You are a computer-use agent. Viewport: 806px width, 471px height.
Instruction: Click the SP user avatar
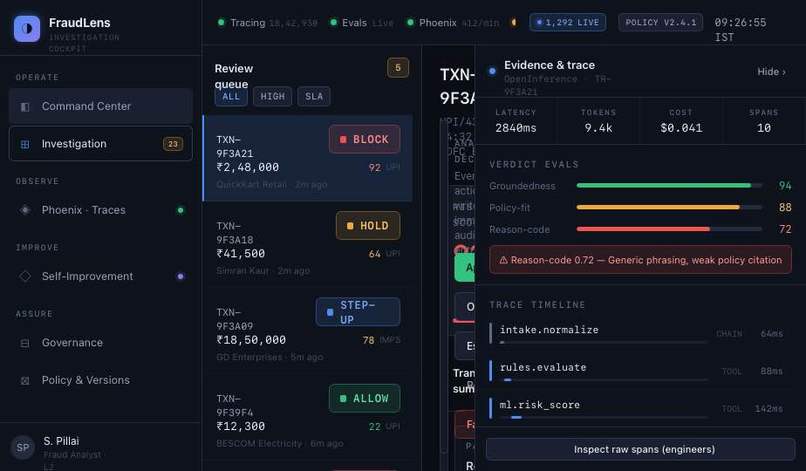(x=23, y=447)
